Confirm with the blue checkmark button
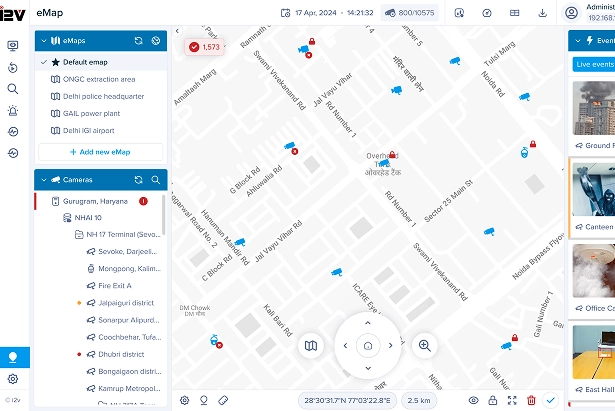 (x=550, y=400)
